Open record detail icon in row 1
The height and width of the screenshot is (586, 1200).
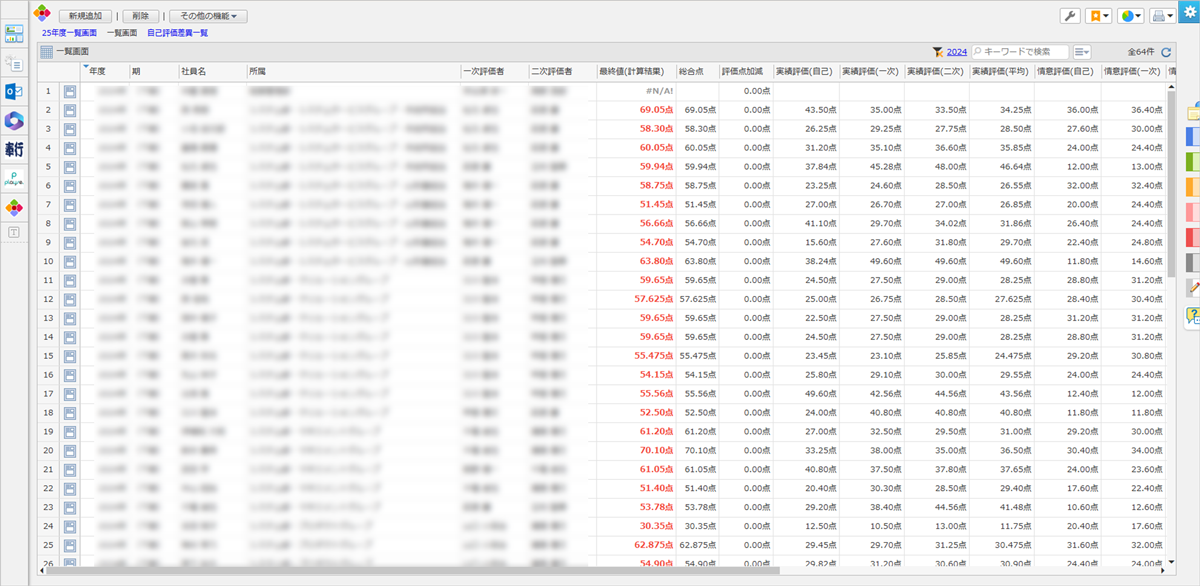coord(70,91)
